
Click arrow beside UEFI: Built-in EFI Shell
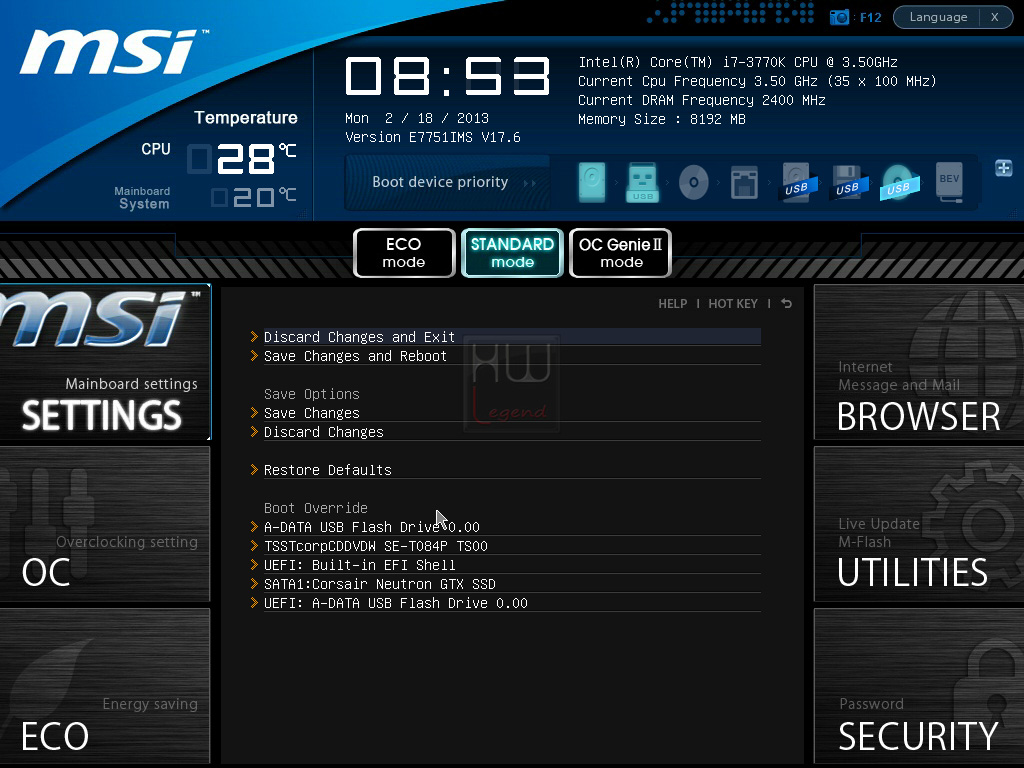(254, 564)
